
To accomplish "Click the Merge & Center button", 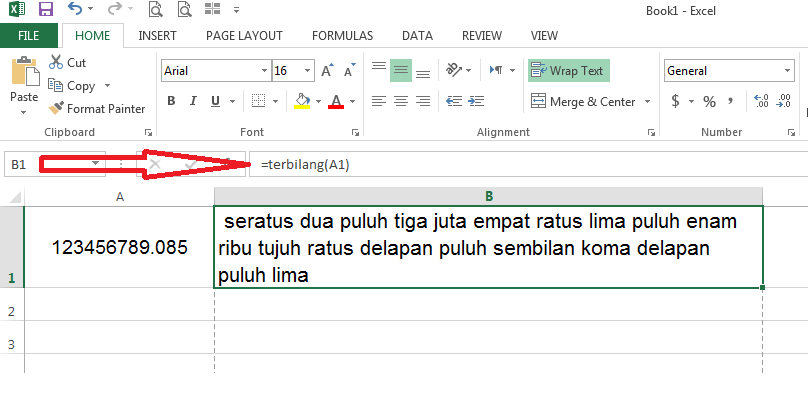I will pyautogui.click(x=583, y=101).
